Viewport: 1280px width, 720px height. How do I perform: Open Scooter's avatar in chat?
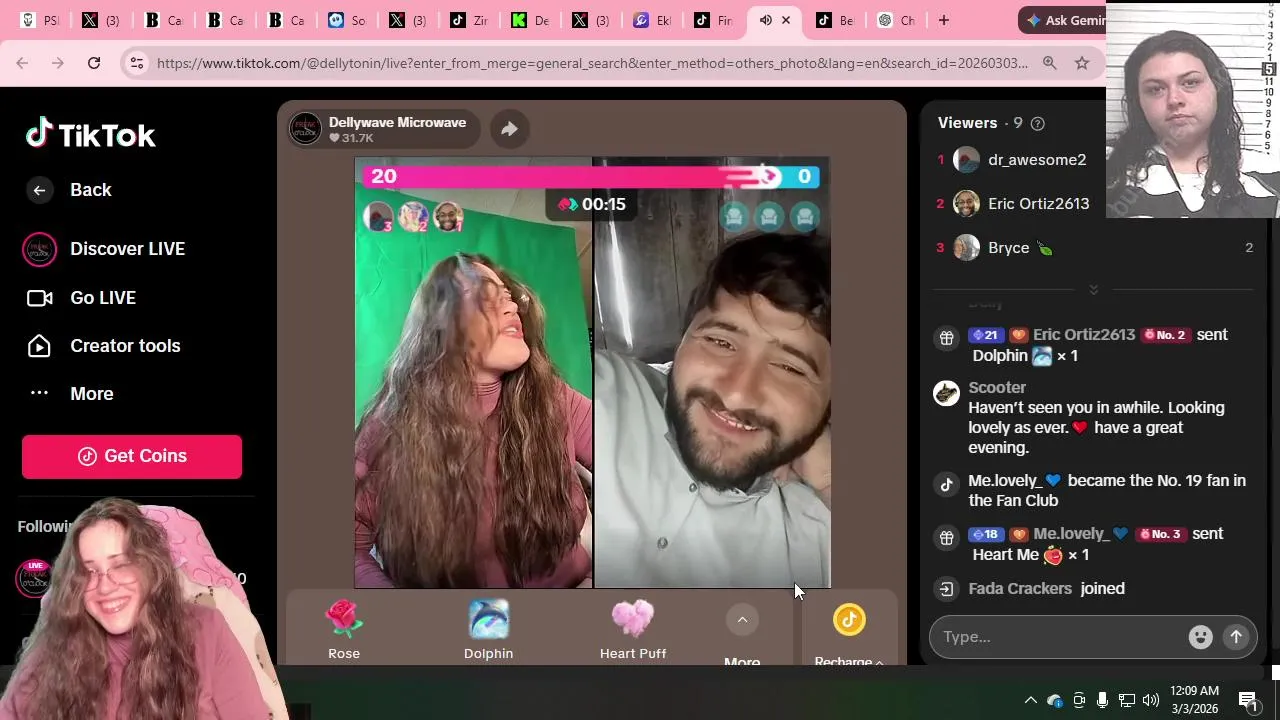(x=946, y=393)
